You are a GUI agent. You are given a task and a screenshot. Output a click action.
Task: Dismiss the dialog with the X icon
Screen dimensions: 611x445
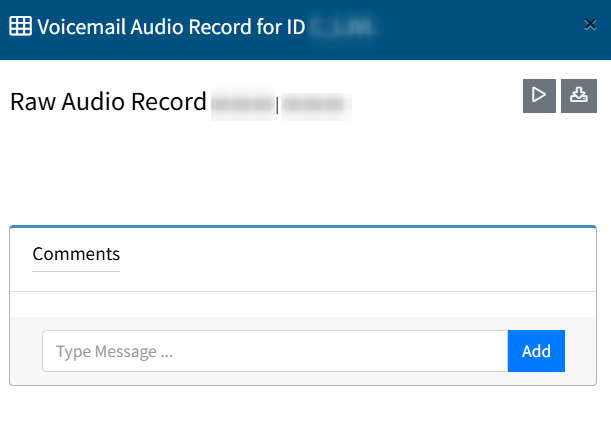(x=590, y=25)
